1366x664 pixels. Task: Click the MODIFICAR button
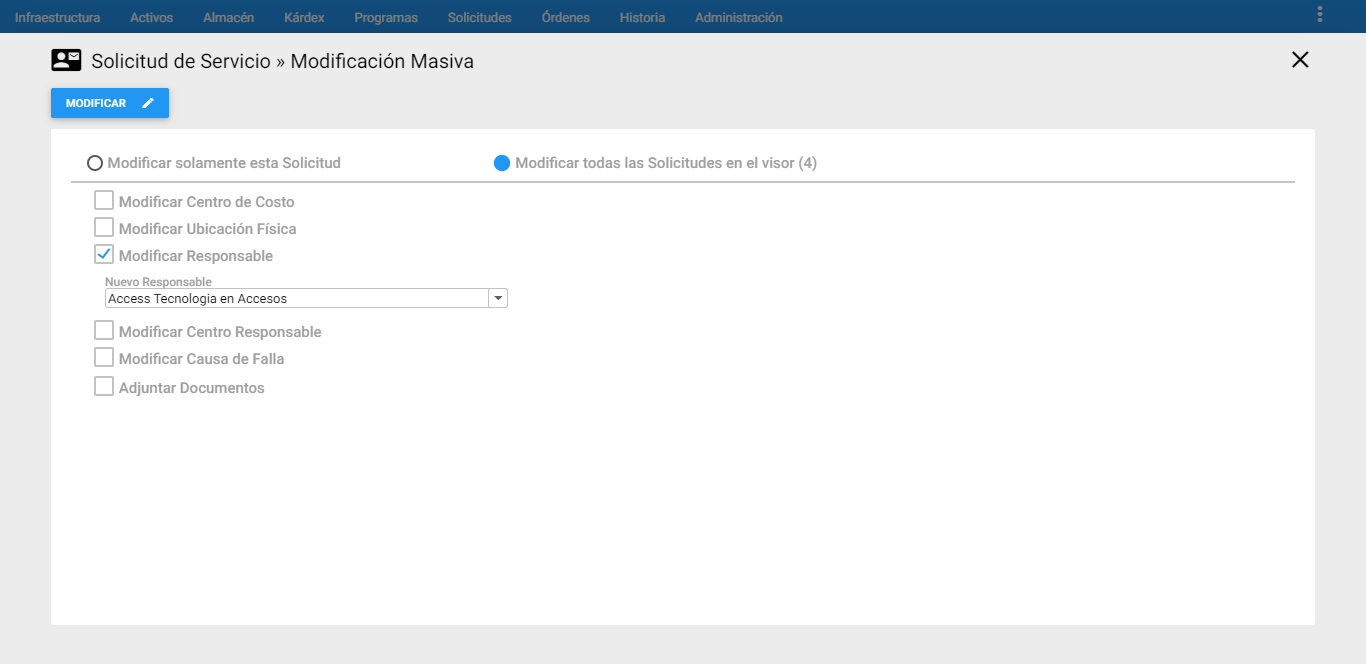pyautogui.click(x=110, y=103)
